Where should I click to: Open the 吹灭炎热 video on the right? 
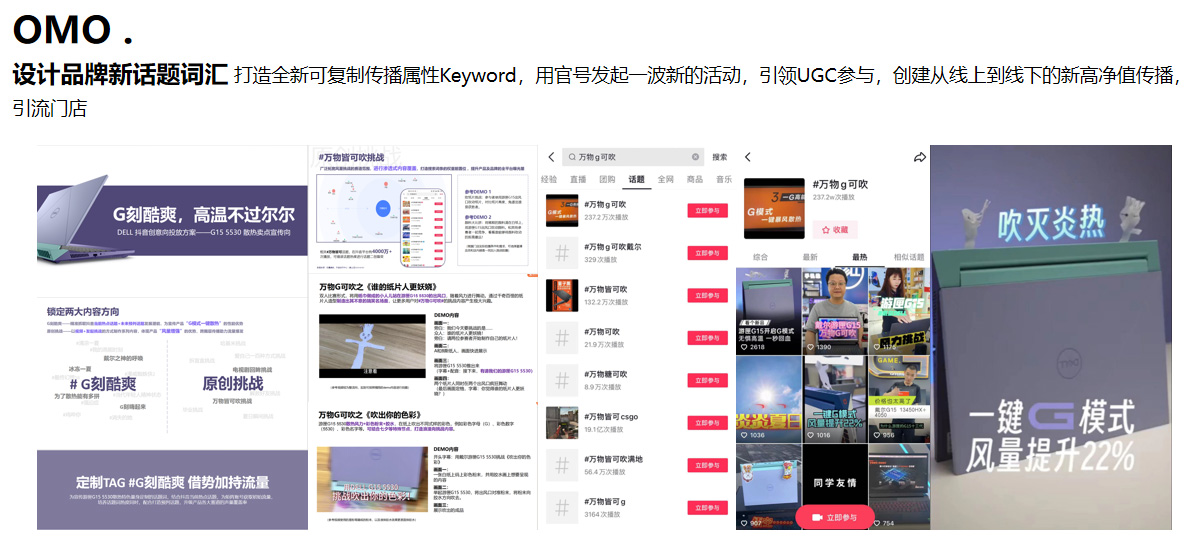pyautogui.click(x=1051, y=337)
